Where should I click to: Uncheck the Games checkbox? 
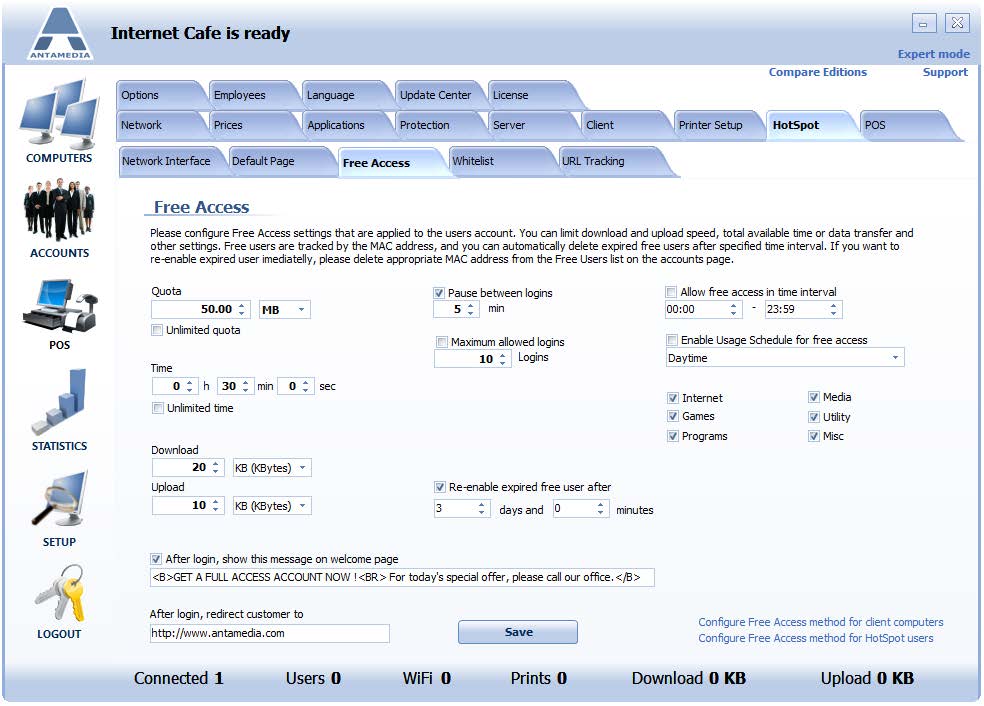[x=673, y=416]
